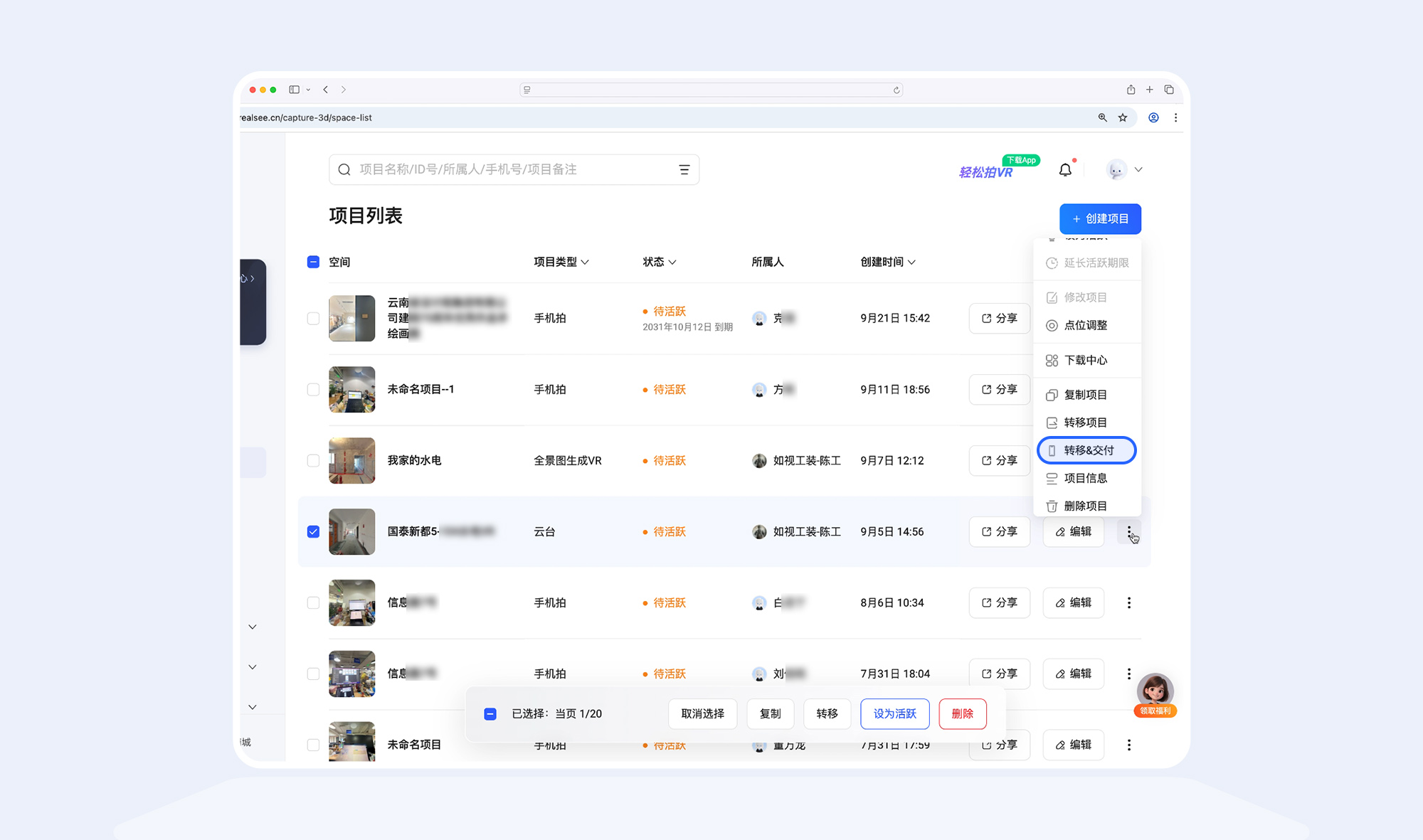Click the 轻松拍VR download App logo
1423x840 pixels.
point(999,168)
